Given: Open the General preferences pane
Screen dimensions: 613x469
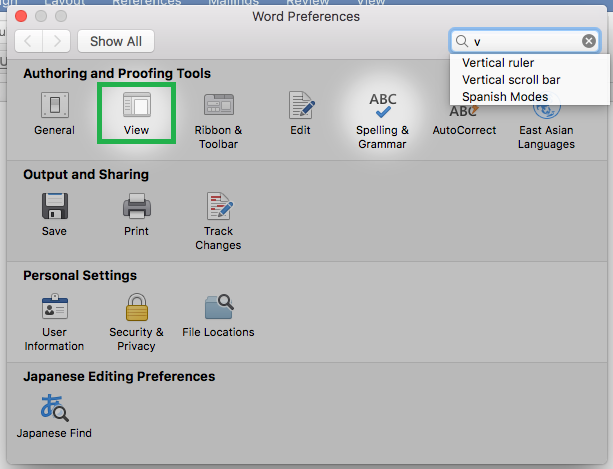Looking at the screenshot, I should tap(54, 113).
